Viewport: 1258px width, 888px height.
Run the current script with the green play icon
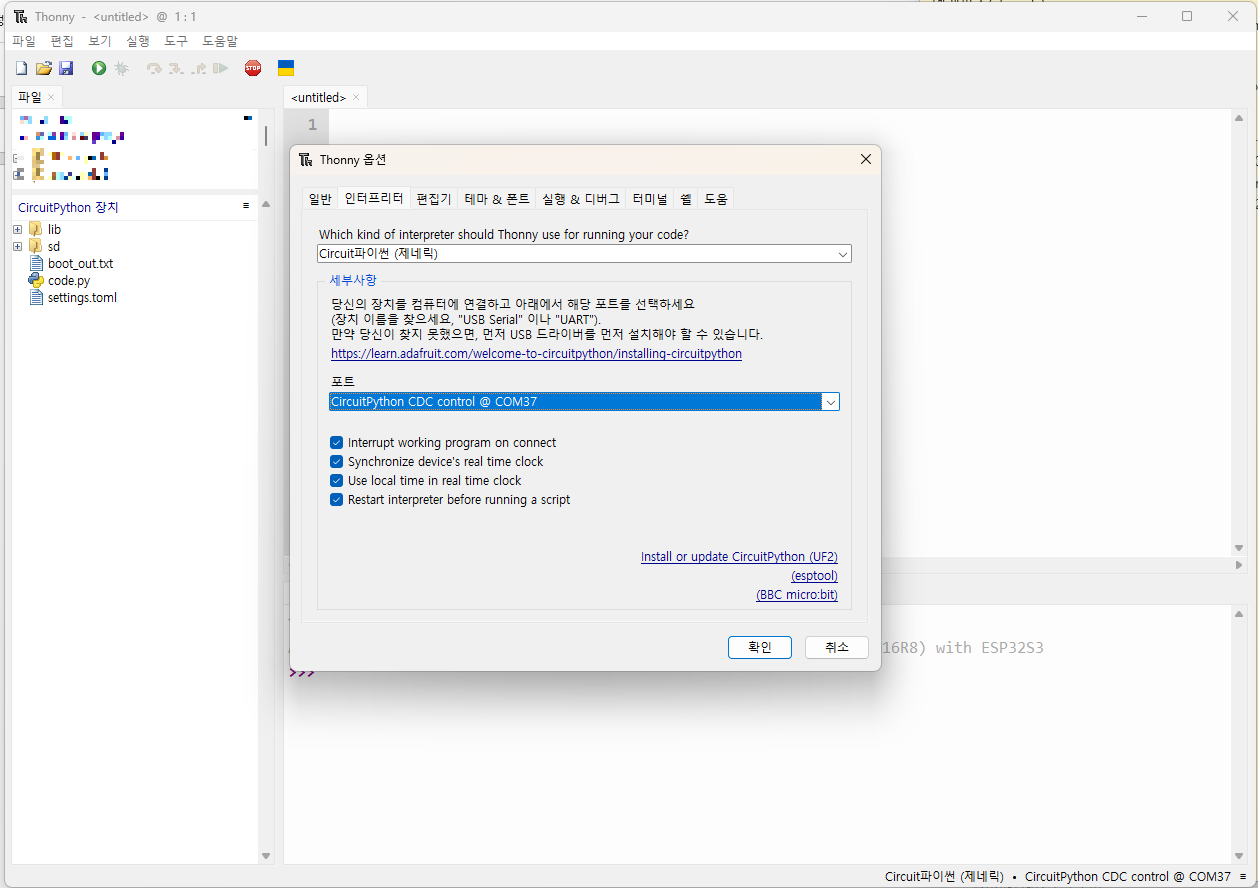click(x=96, y=67)
